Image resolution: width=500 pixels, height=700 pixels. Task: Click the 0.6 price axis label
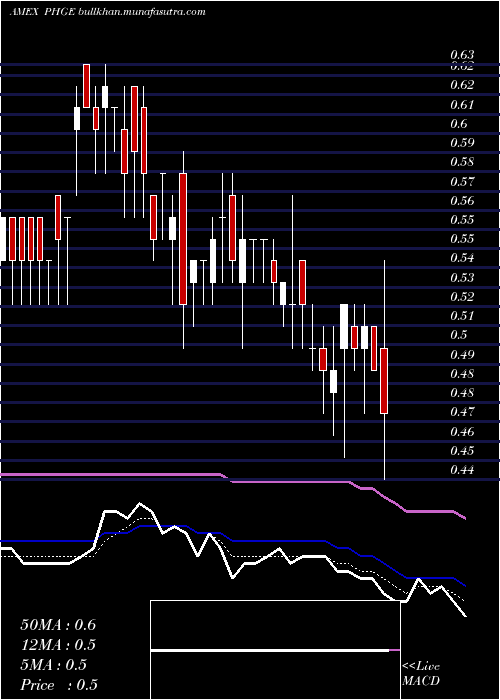(x=459, y=124)
